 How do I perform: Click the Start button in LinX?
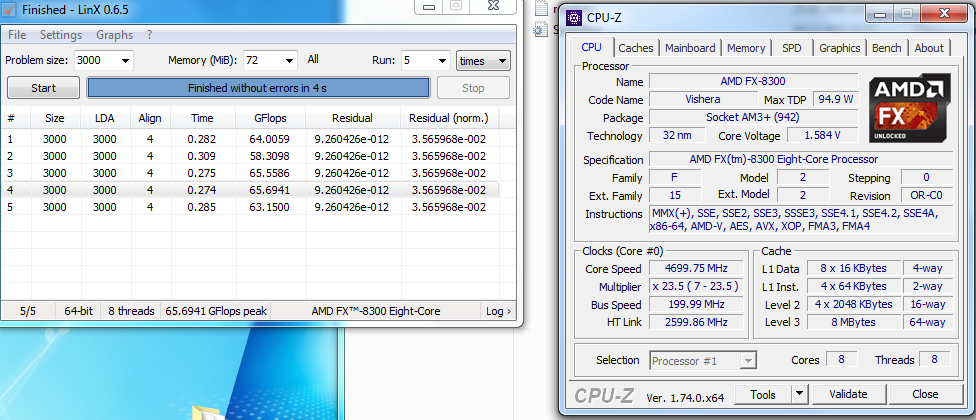coord(43,88)
